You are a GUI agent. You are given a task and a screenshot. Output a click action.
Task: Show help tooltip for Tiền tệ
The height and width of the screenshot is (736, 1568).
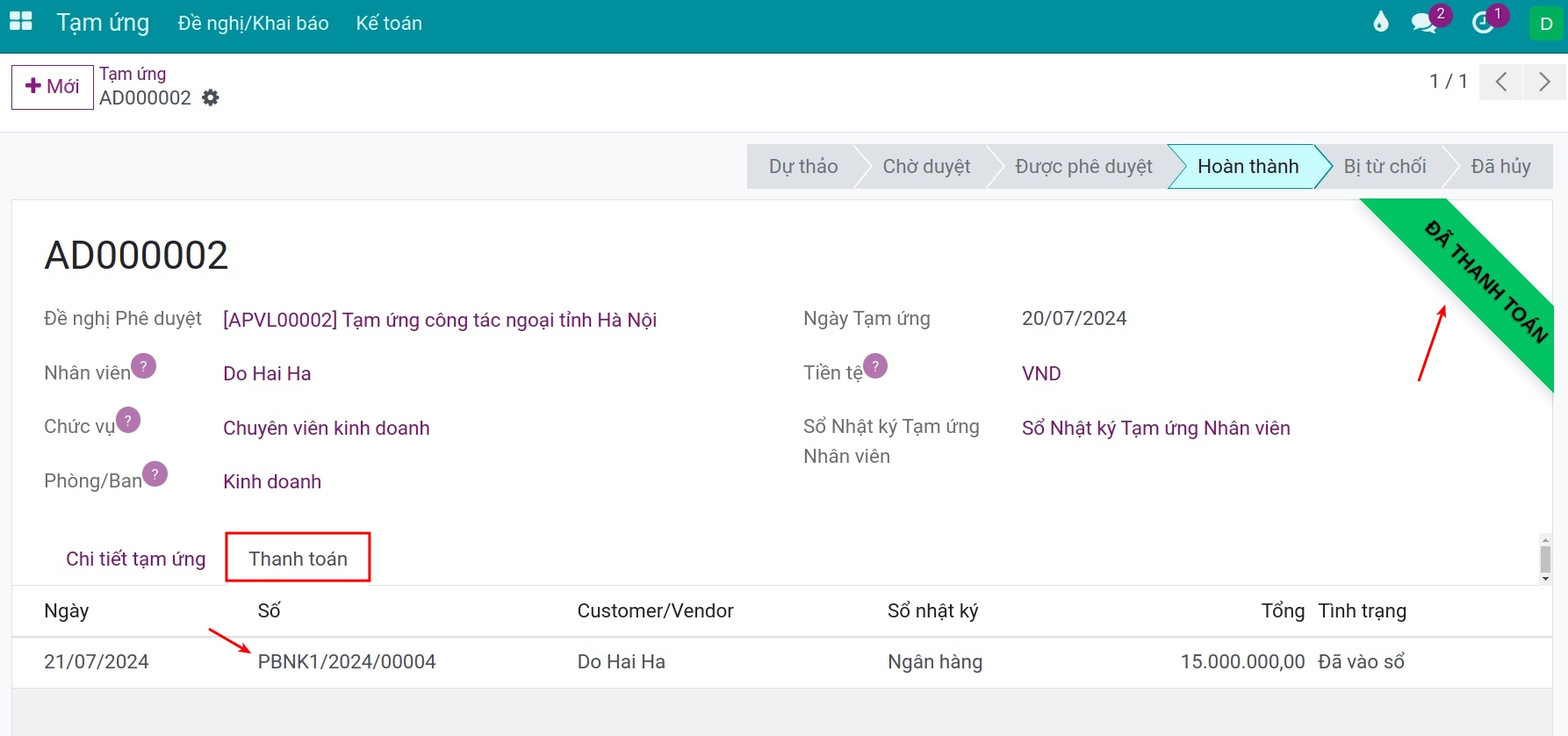[x=875, y=366]
